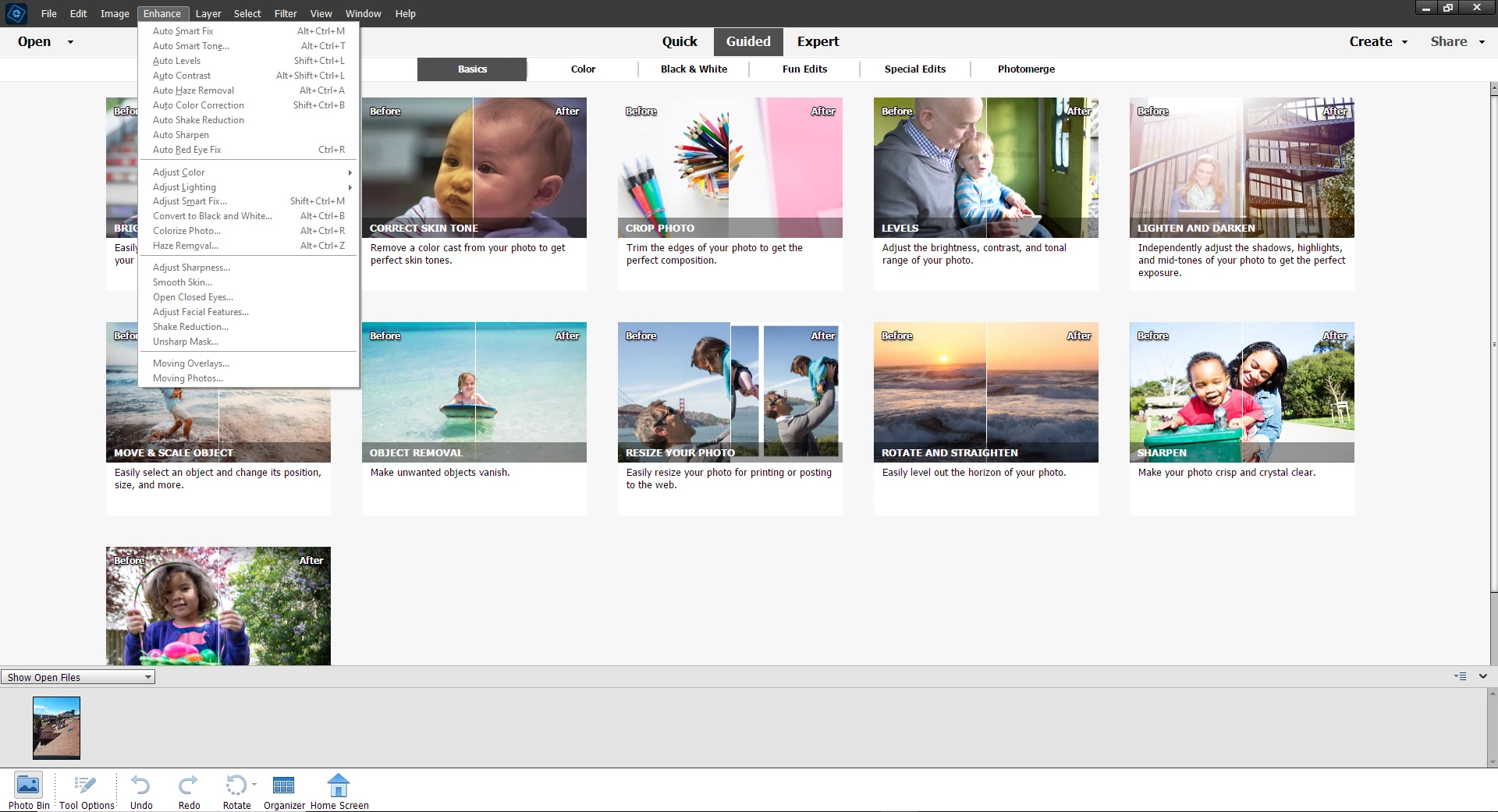
Task: Open the Help menu
Action: pos(405,13)
